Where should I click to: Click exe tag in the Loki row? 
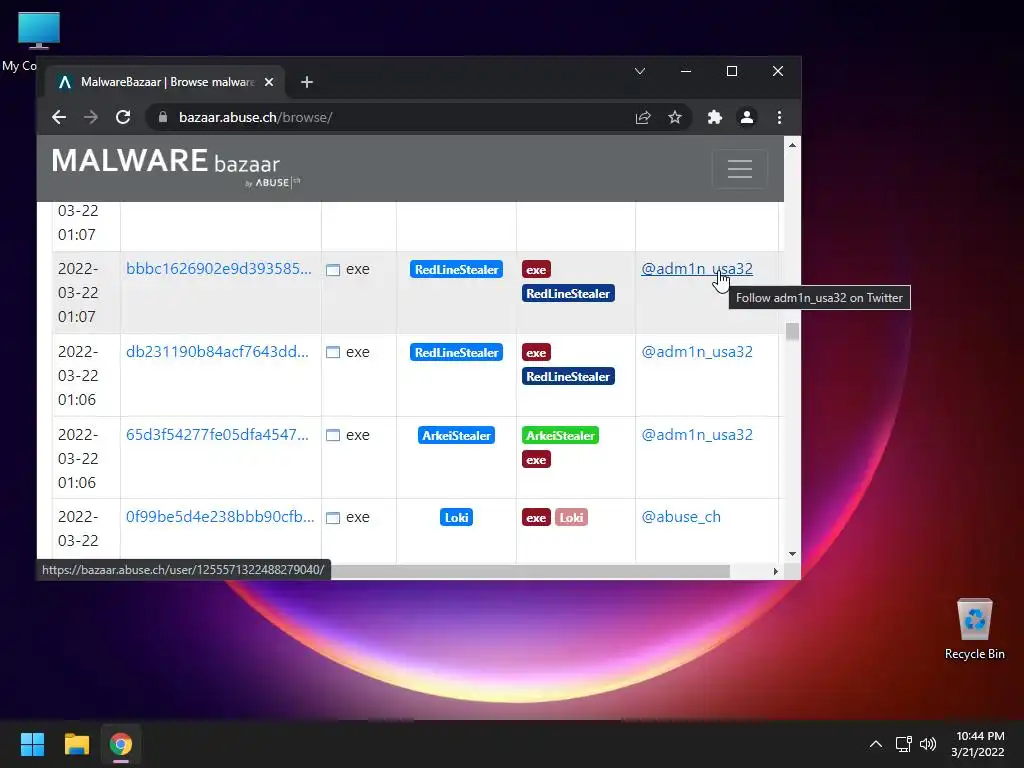coord(536,517)
